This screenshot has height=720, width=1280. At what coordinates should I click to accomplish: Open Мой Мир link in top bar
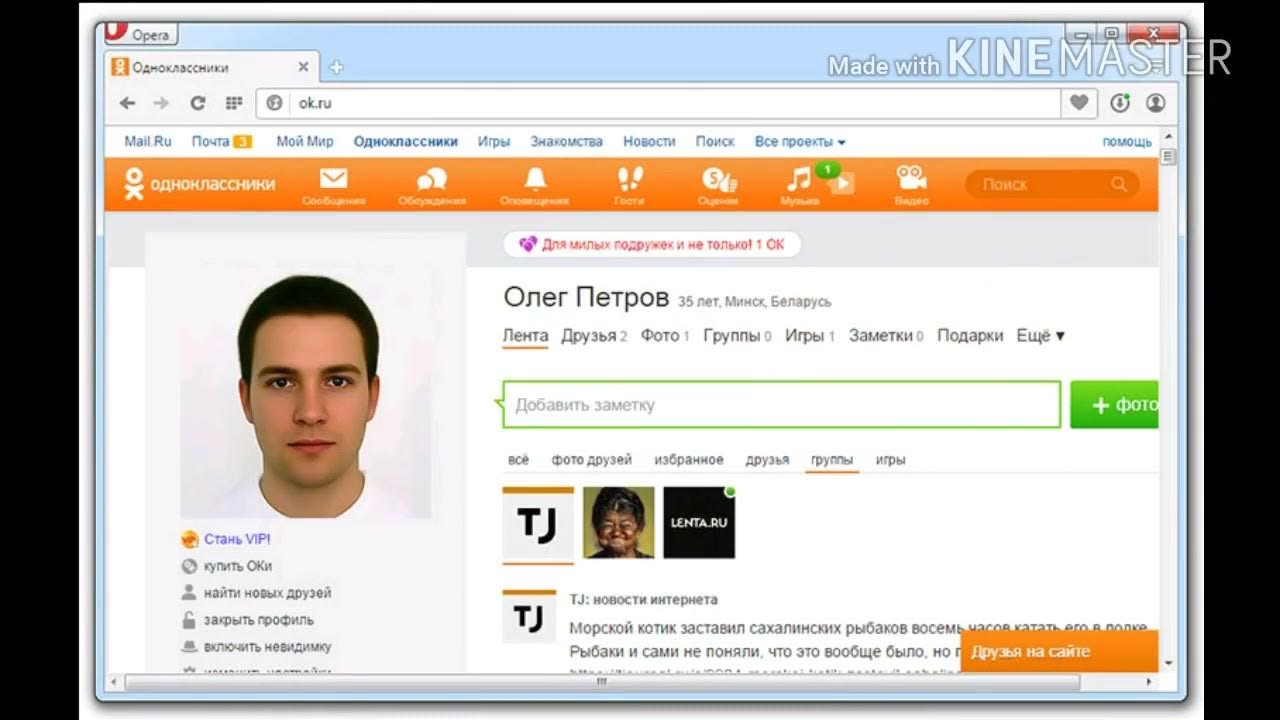tap(305, 142)
